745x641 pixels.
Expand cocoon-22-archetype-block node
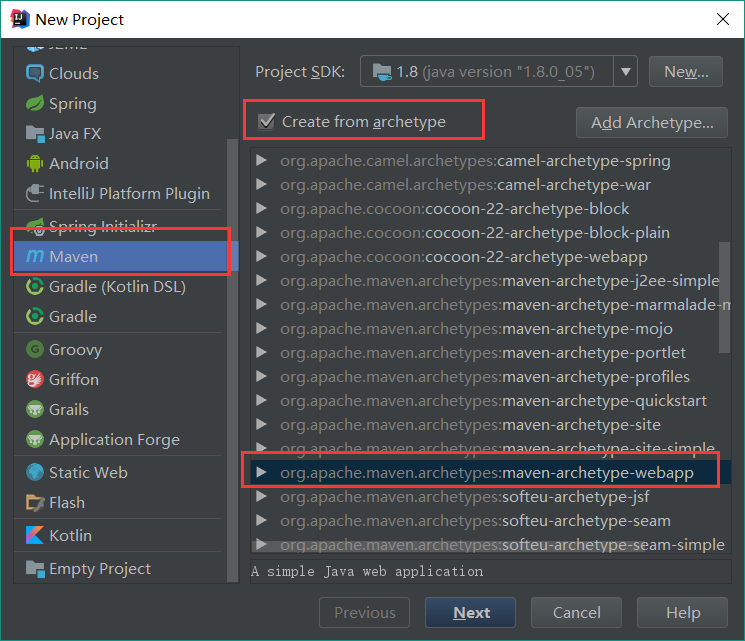[x=261, y=209]
